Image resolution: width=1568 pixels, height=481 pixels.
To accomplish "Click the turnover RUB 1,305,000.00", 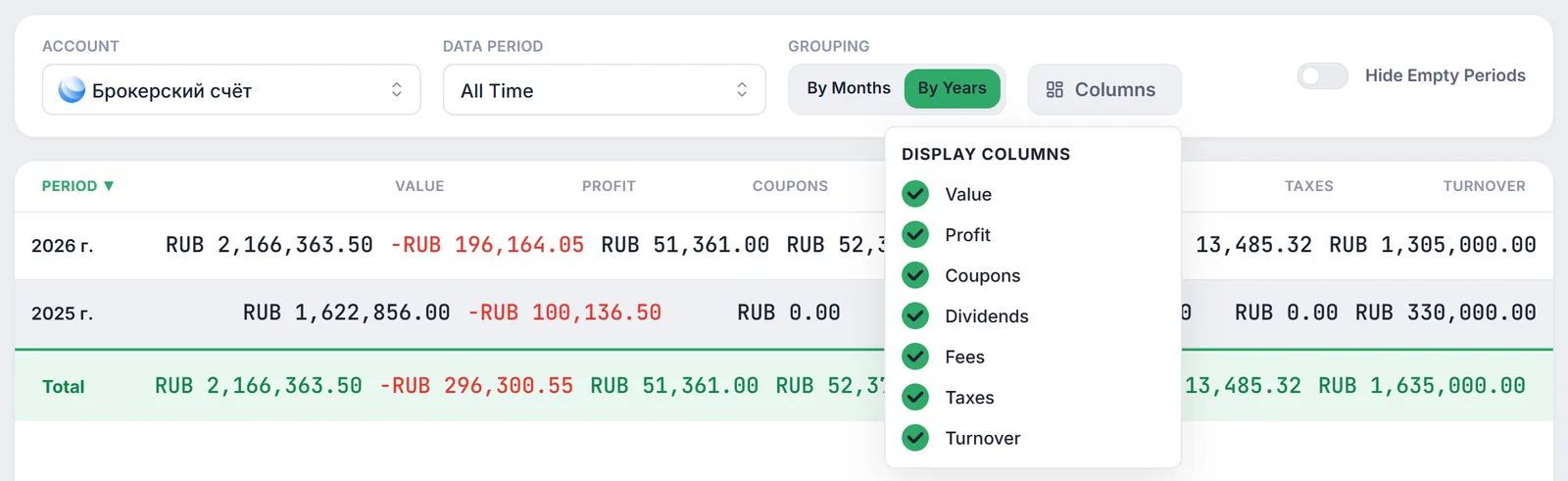I will [1433, 245].
